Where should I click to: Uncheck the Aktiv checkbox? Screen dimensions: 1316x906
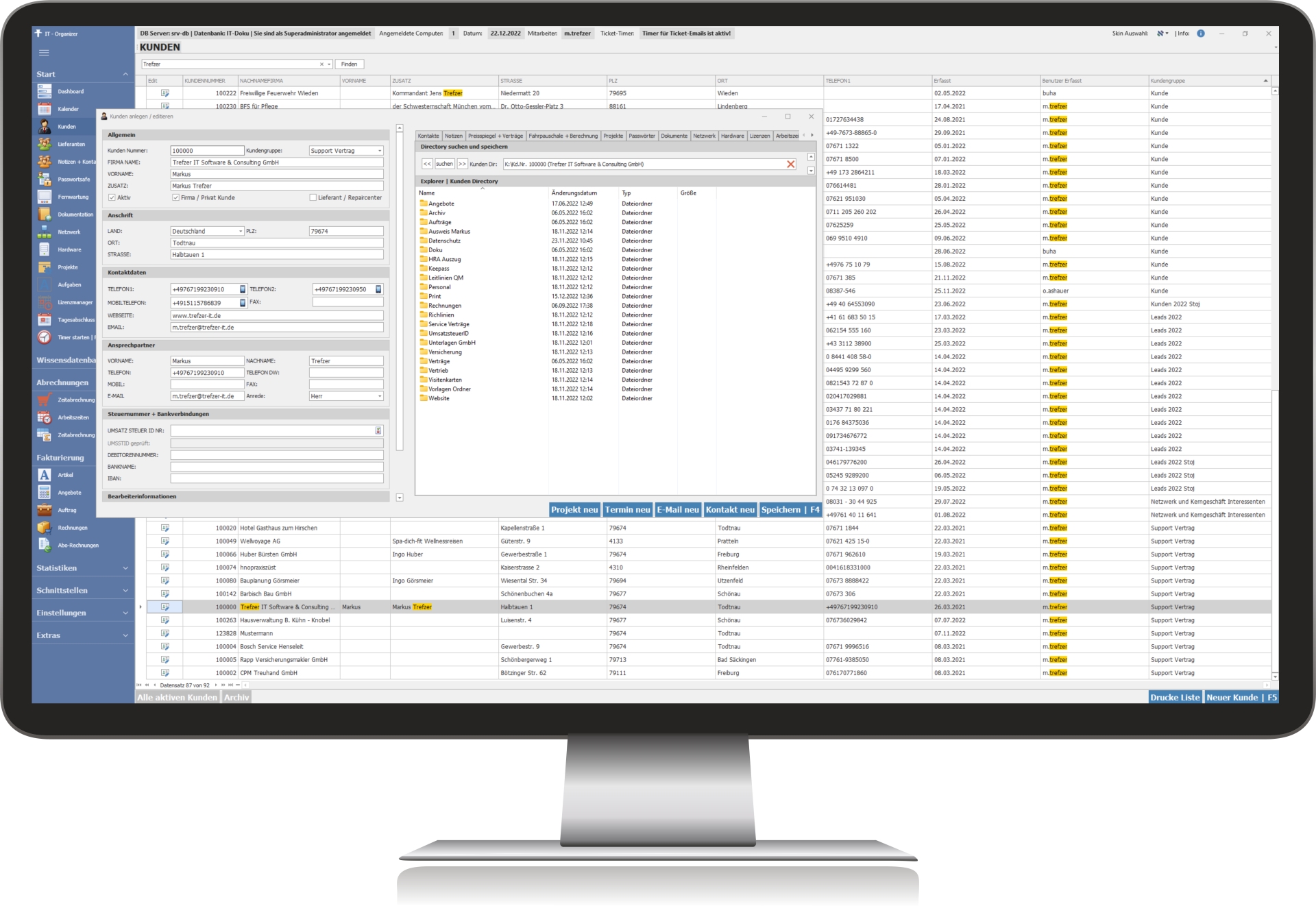112,198
